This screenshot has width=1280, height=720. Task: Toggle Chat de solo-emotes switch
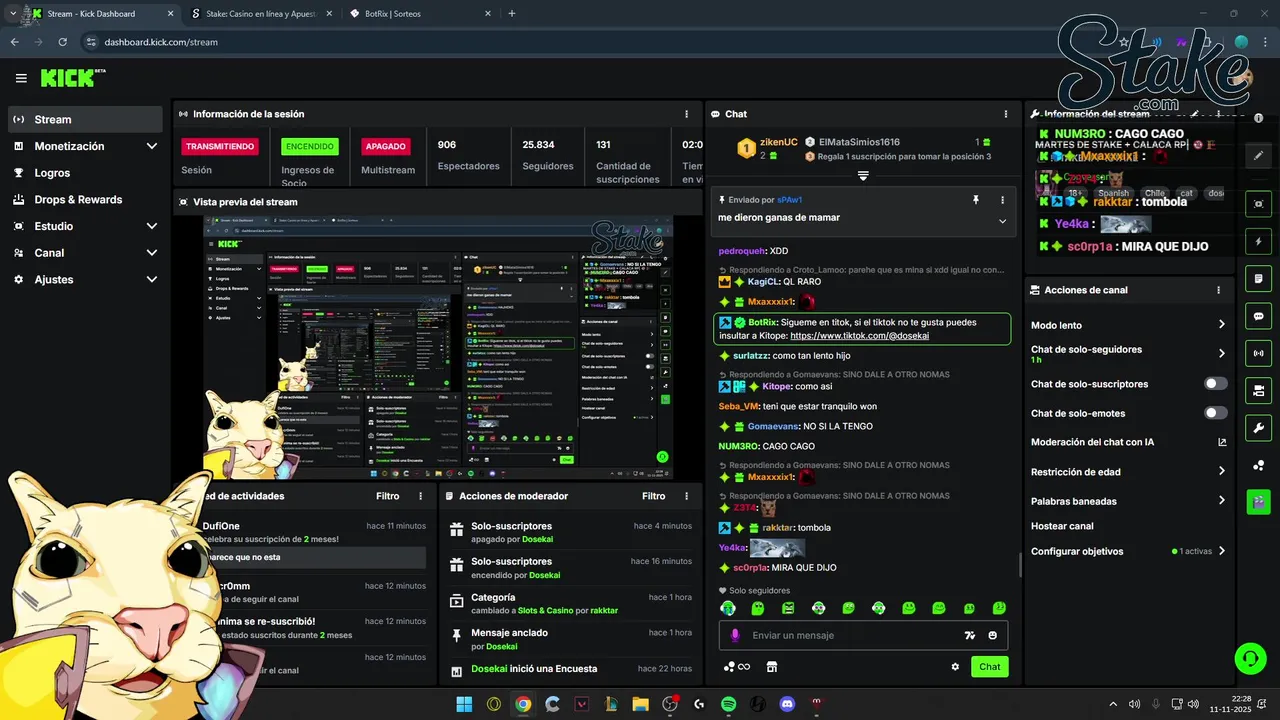[1216, 413]
